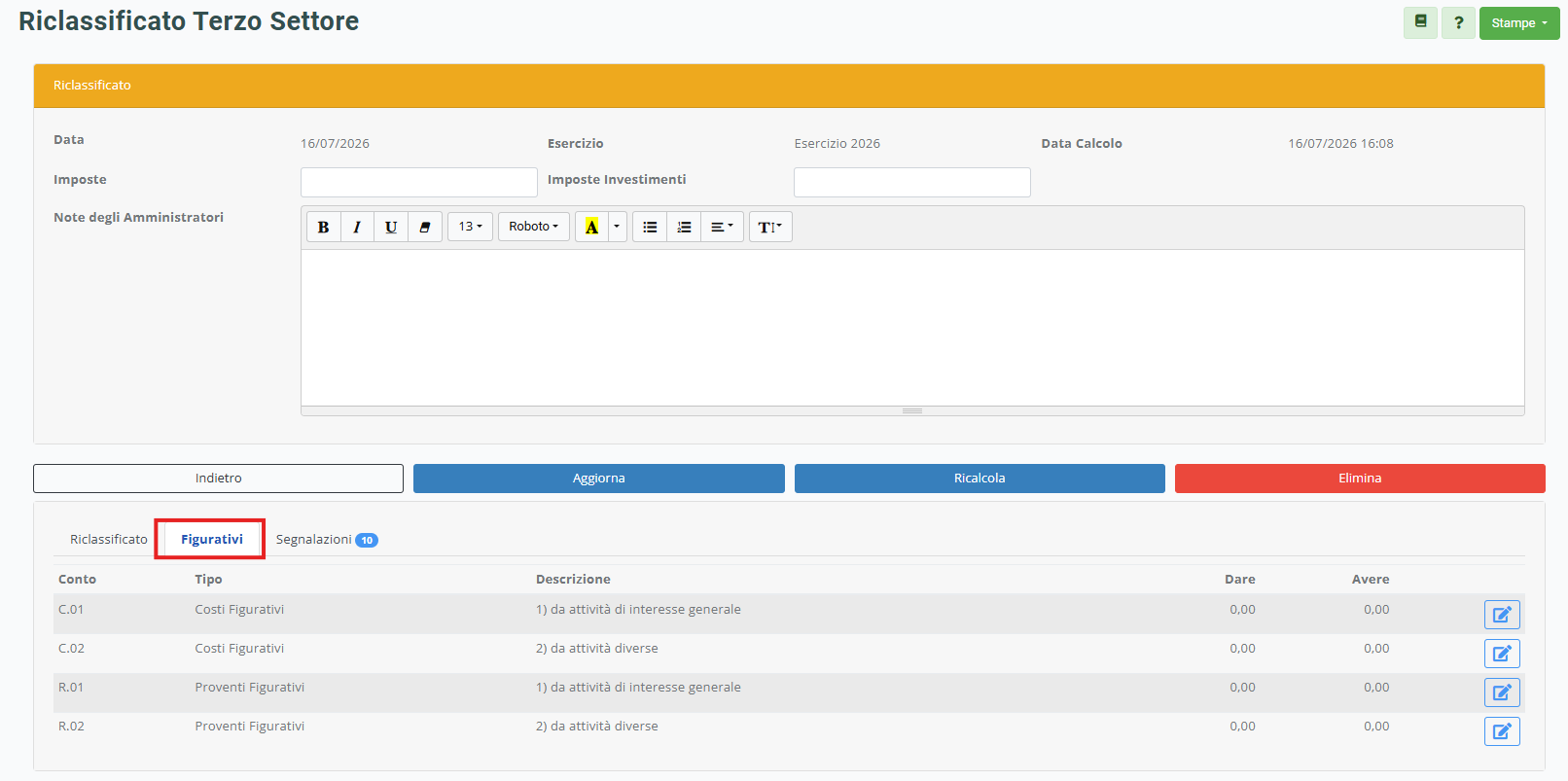
Task: Click the Imposte Investimenti input field
Action: point(912,182)
